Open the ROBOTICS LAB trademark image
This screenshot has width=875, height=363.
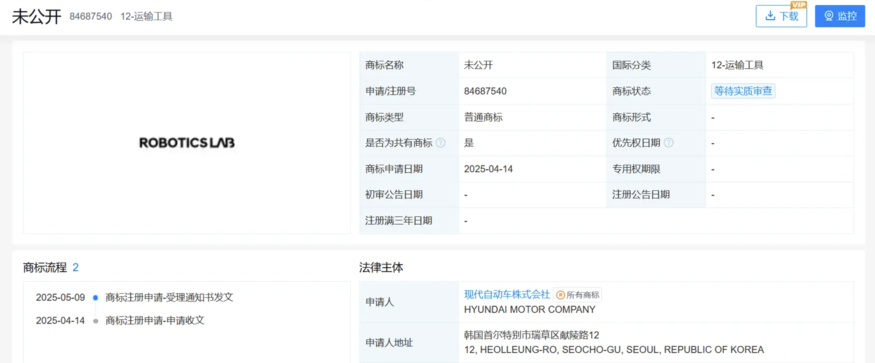pos(187,143)
